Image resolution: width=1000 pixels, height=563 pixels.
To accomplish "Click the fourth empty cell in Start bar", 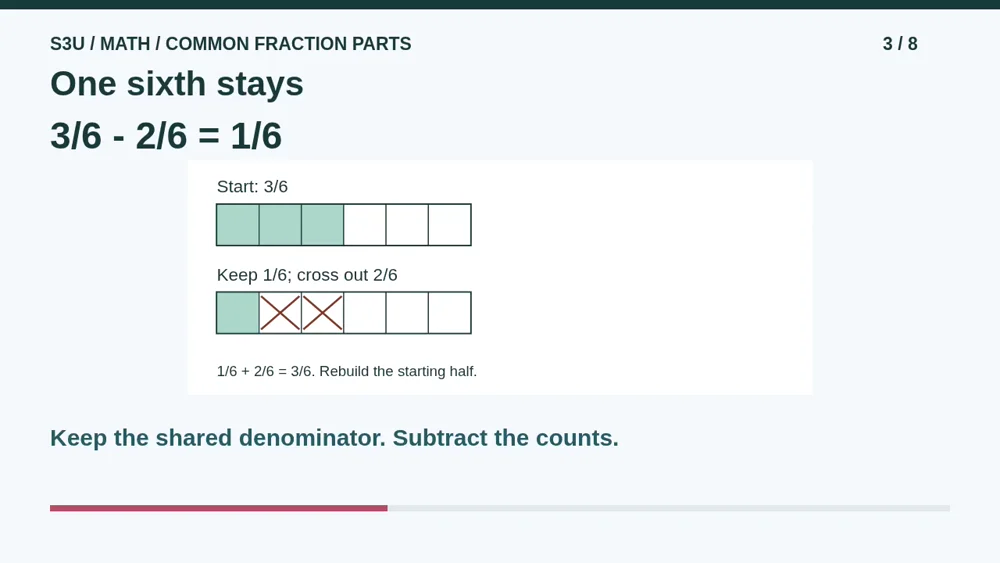I will 365,225.
